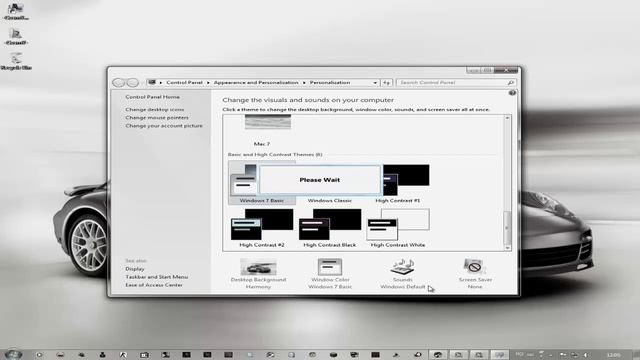Click Control Panel in the breadcrumb
Image resolution: width=640 pixels, height=360 pixels.
184,82
